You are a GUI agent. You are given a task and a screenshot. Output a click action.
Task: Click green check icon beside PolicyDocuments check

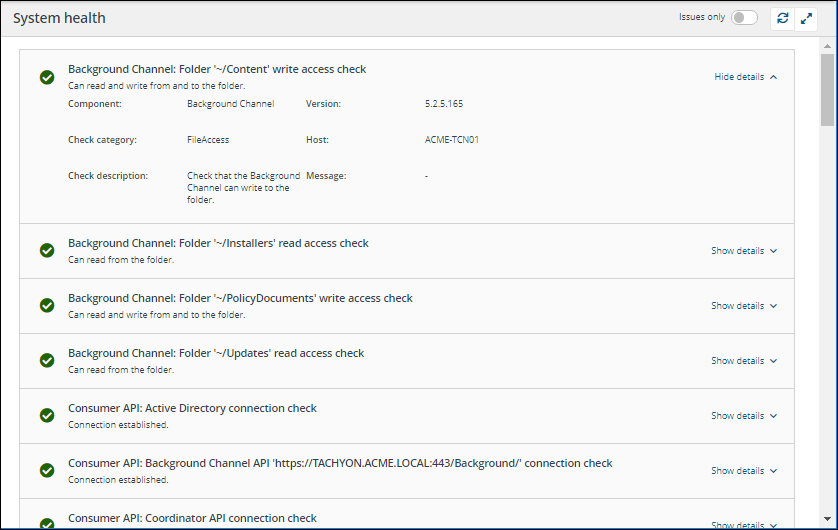coord(47,306)
